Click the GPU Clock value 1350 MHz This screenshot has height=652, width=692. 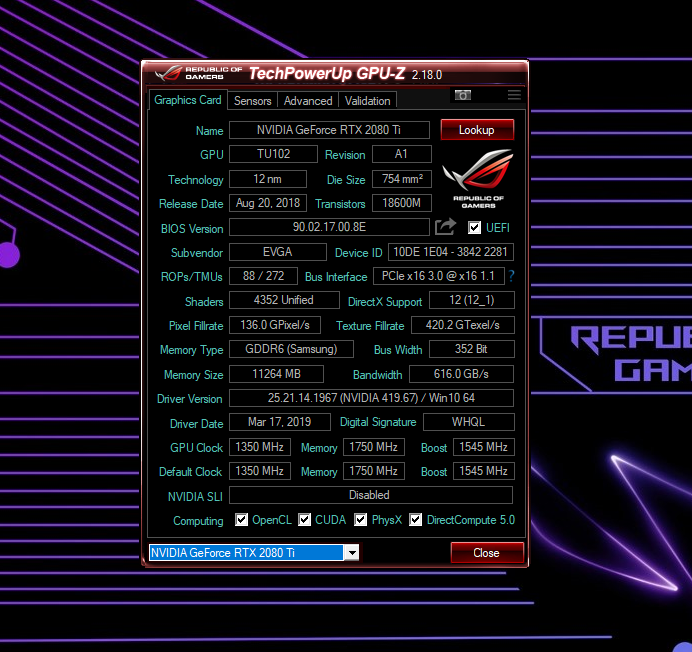(260, 447)
